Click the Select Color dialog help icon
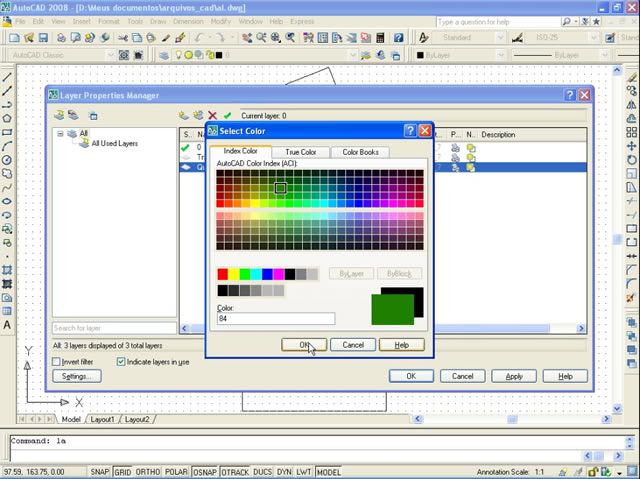 point(410,131)
